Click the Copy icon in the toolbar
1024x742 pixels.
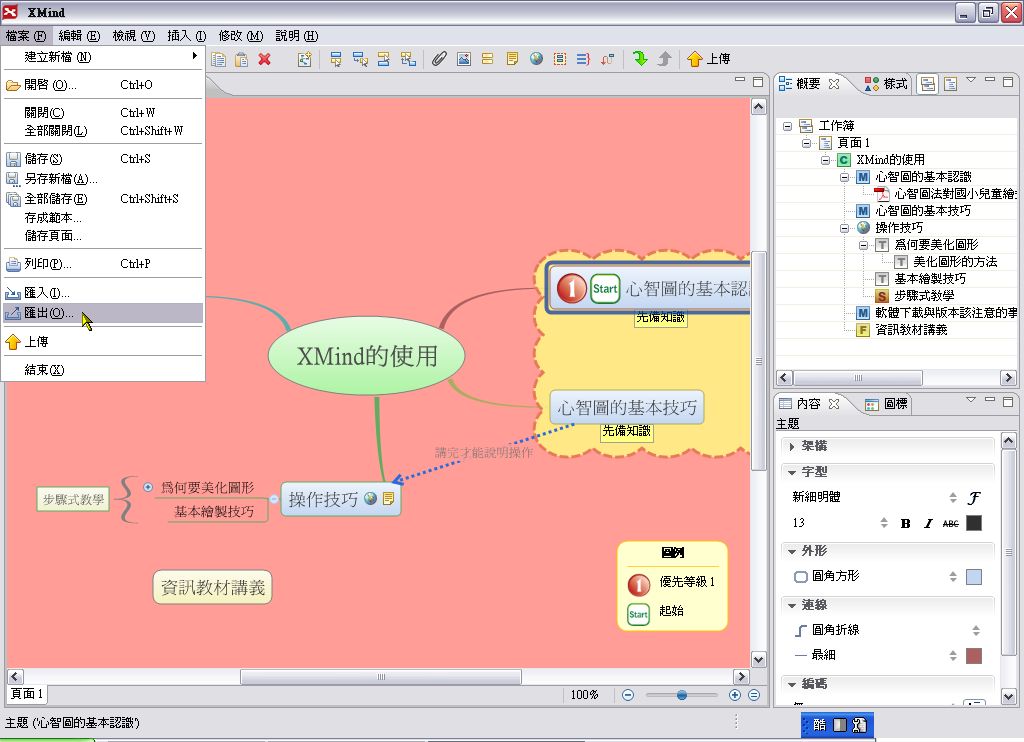pos(219,59)
